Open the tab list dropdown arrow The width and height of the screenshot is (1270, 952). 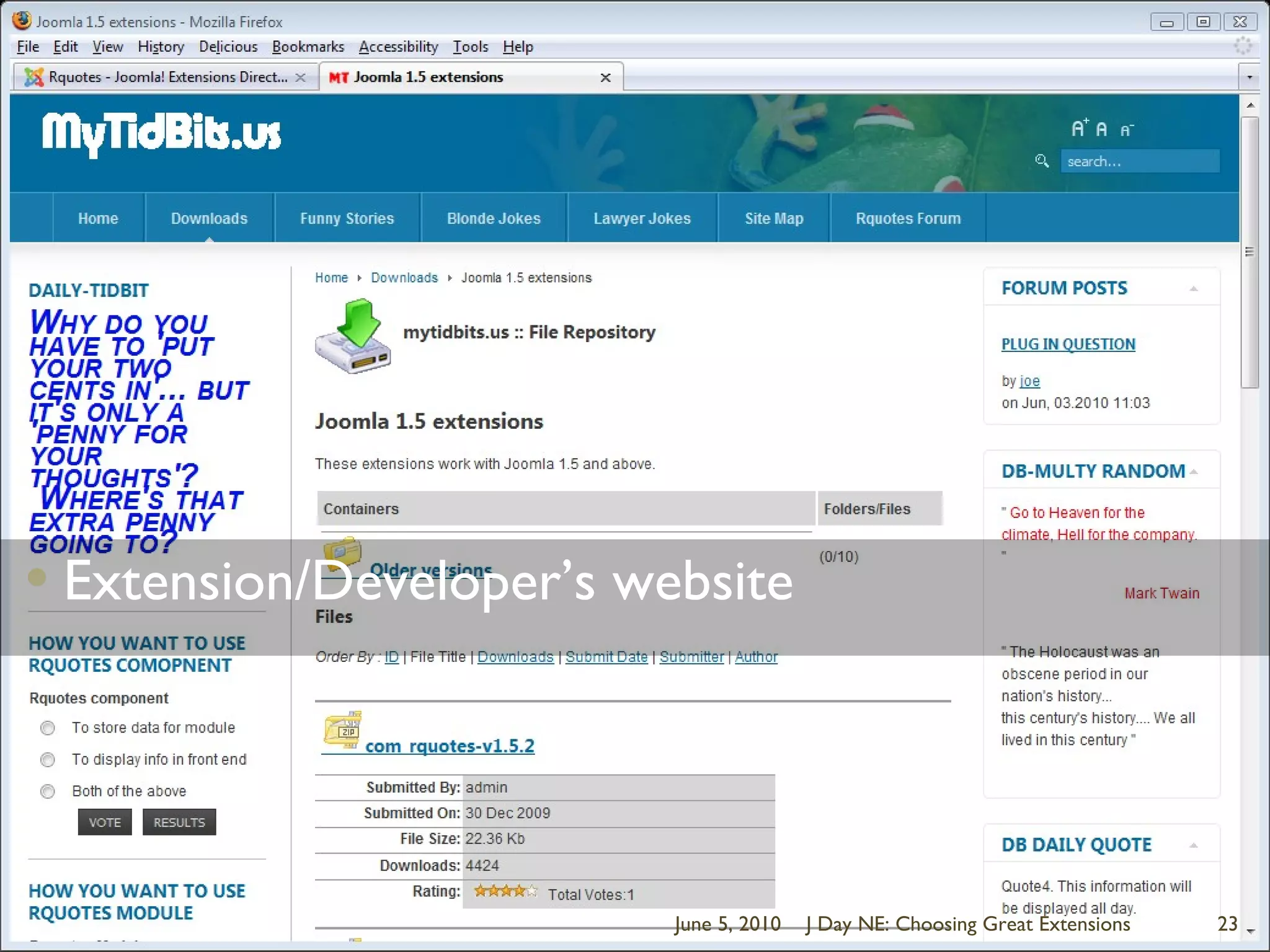[1250, 77]
